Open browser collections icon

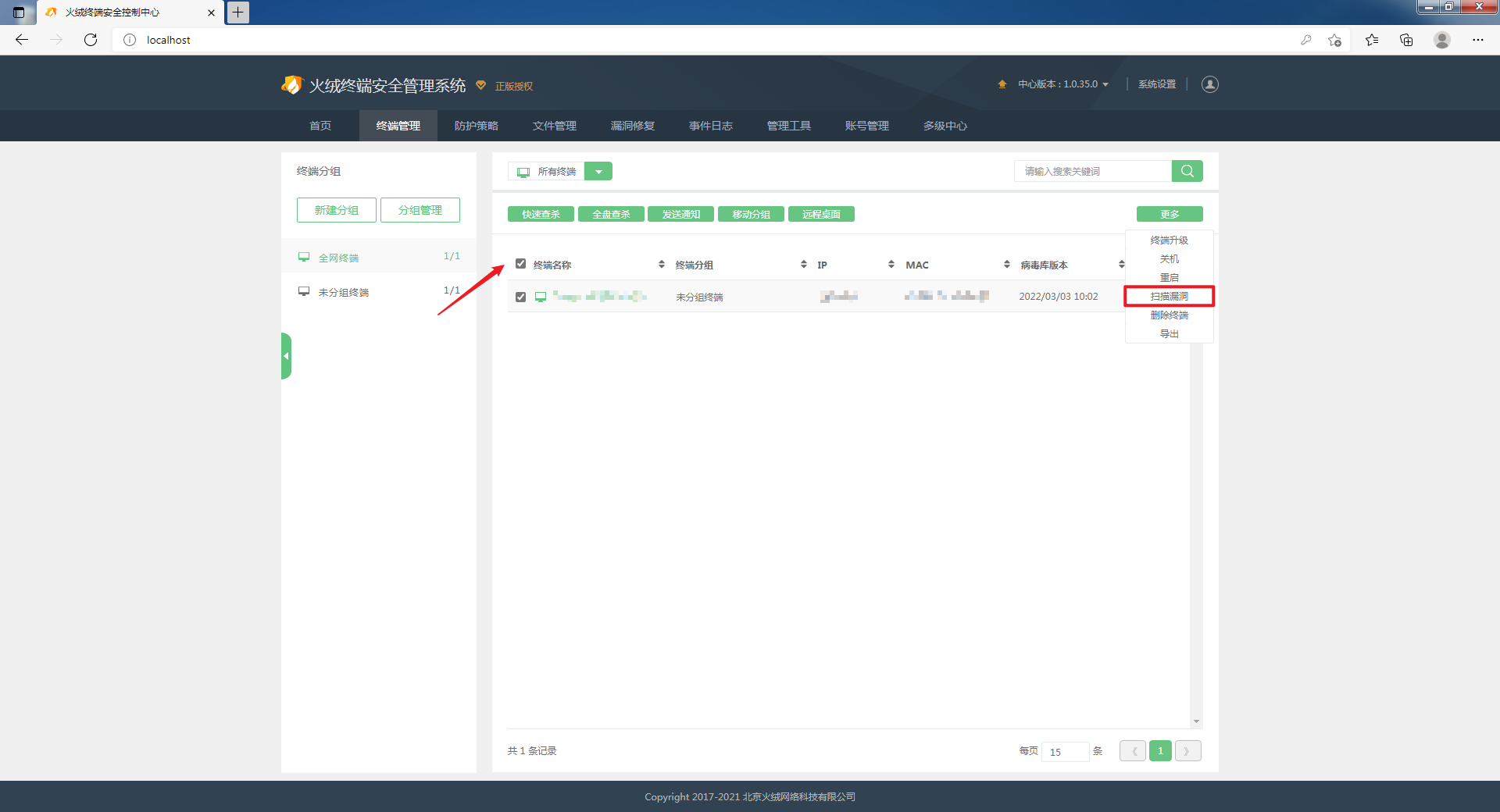[x=1406, y=40]
